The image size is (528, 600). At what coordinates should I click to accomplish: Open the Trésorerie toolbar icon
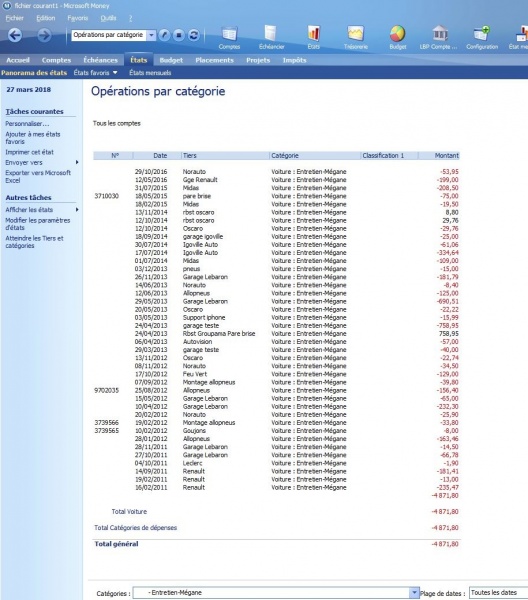pyautogui.click(x=355, y=38)
